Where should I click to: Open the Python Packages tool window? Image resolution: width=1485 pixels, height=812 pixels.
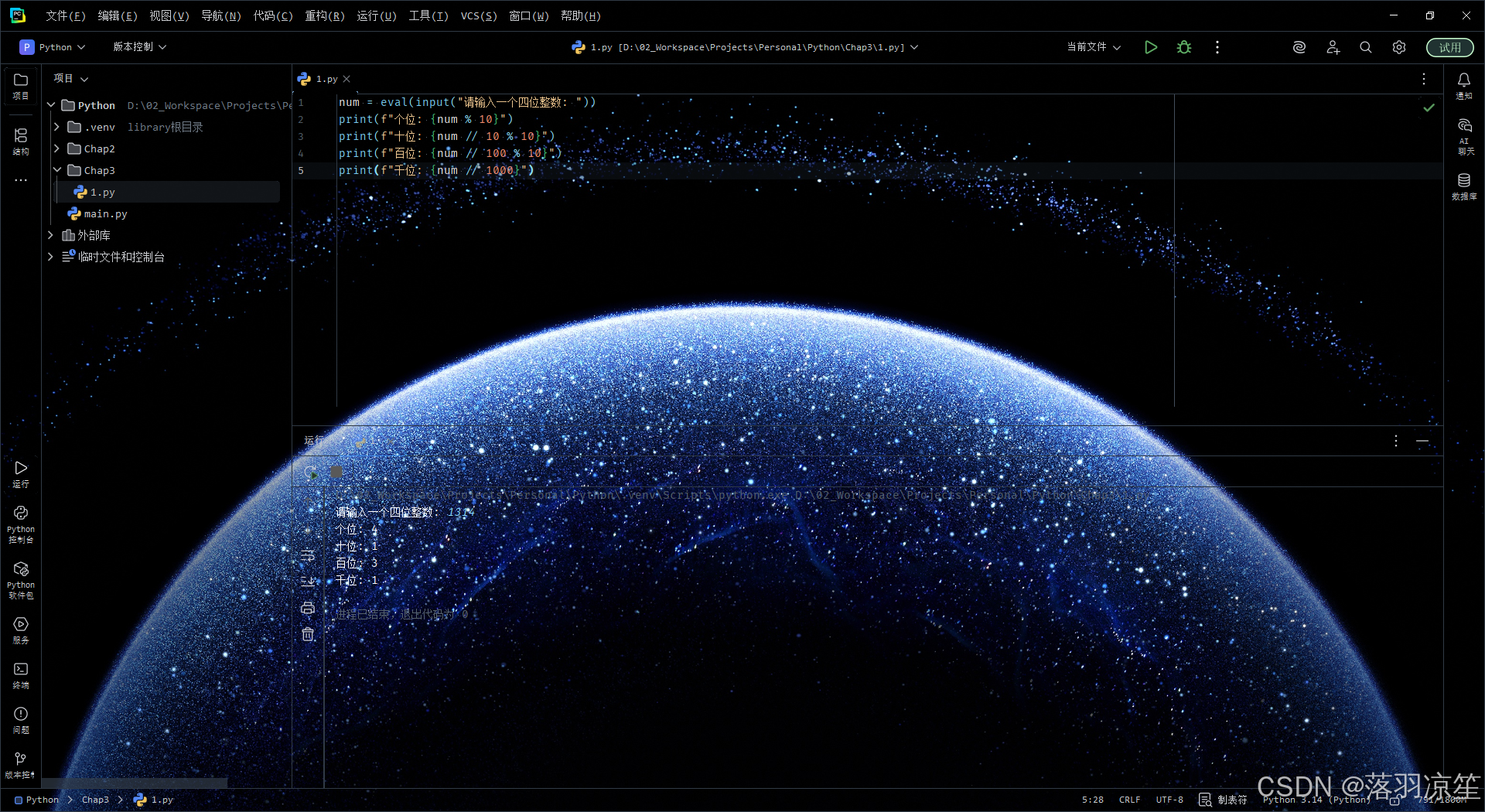pos(21,580)
